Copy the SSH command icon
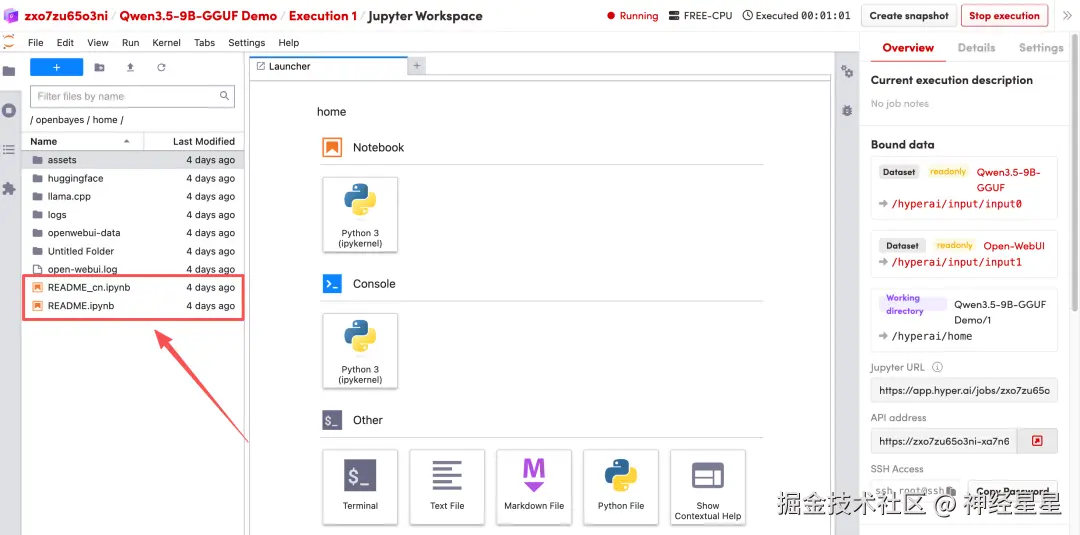The image size is (1080, 535). coord(951,491)
